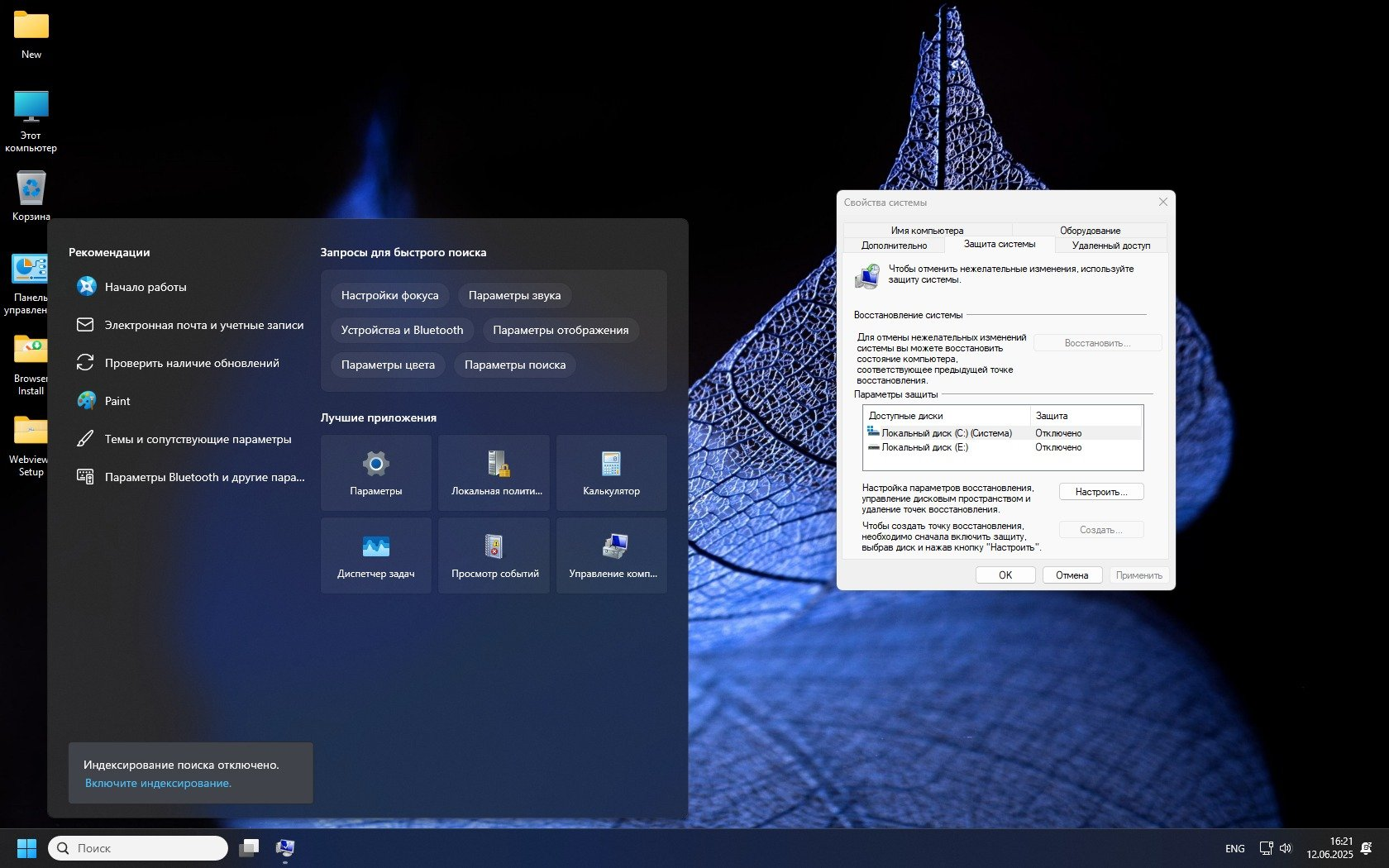This screenshot has height=868, width=1389.
Task: Switch to the Оборудование tab
Action: 1091,231
